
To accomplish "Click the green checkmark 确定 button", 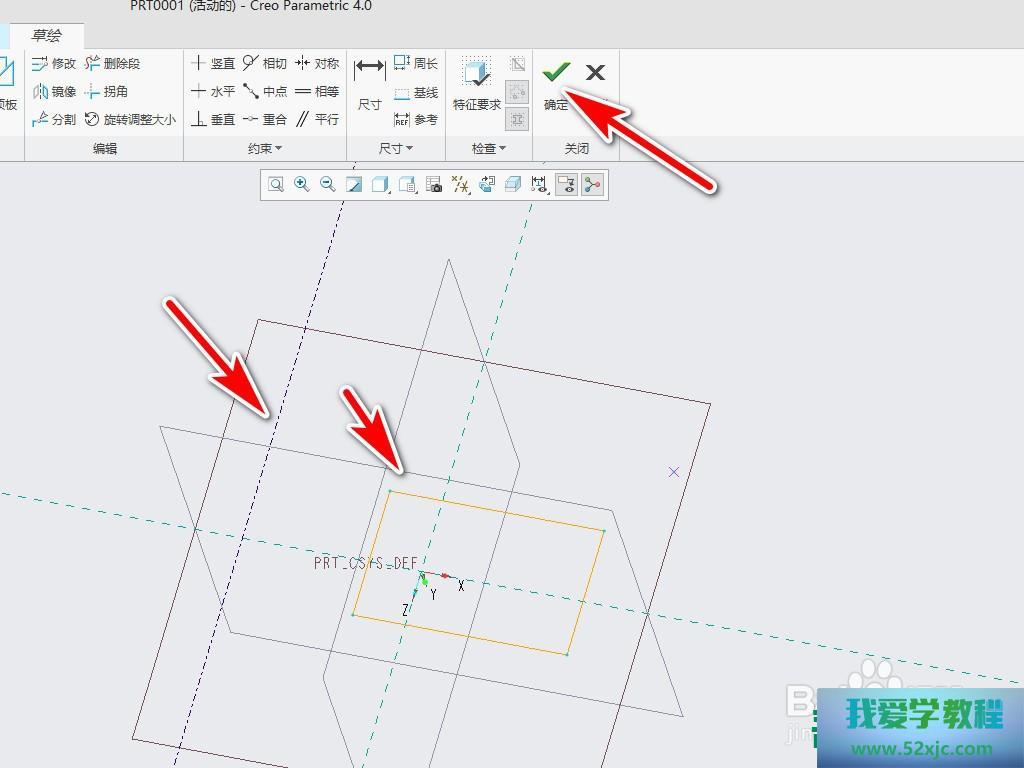I will pos(556,72).
